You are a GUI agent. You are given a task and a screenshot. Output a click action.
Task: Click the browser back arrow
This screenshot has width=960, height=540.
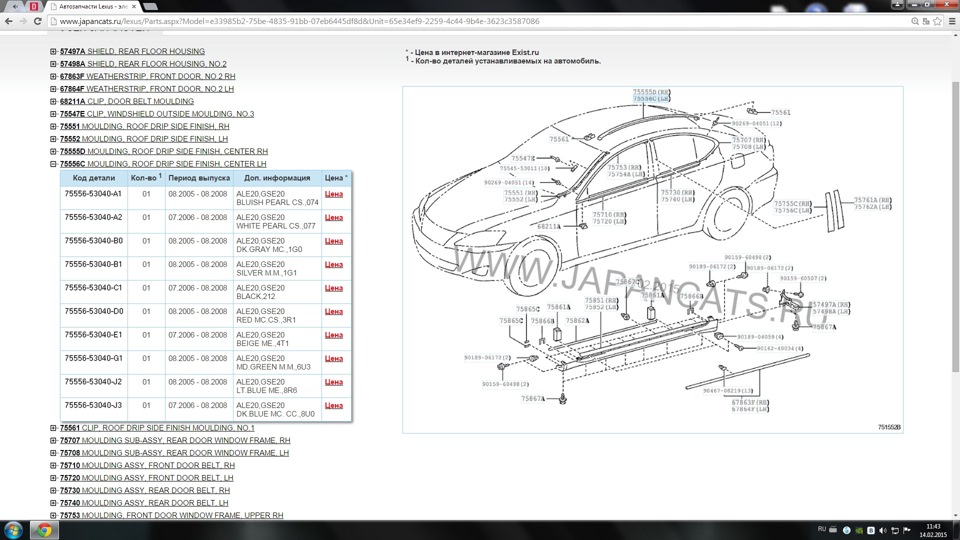(x=9, y=21)
